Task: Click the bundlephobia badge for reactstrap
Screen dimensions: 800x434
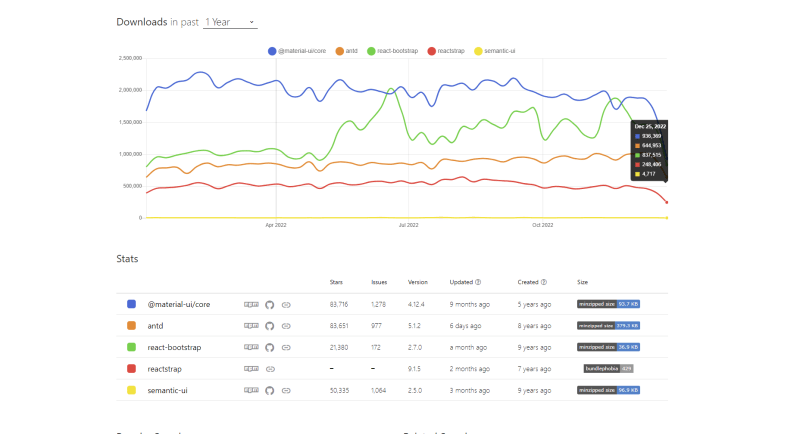Action: (x=608, y=368)
